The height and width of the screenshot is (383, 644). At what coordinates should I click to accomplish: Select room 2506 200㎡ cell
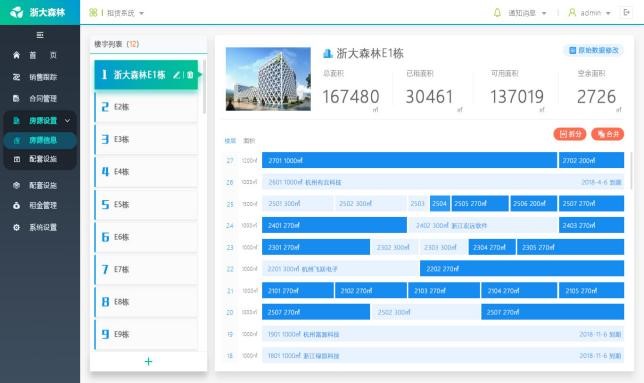[534, 204]
